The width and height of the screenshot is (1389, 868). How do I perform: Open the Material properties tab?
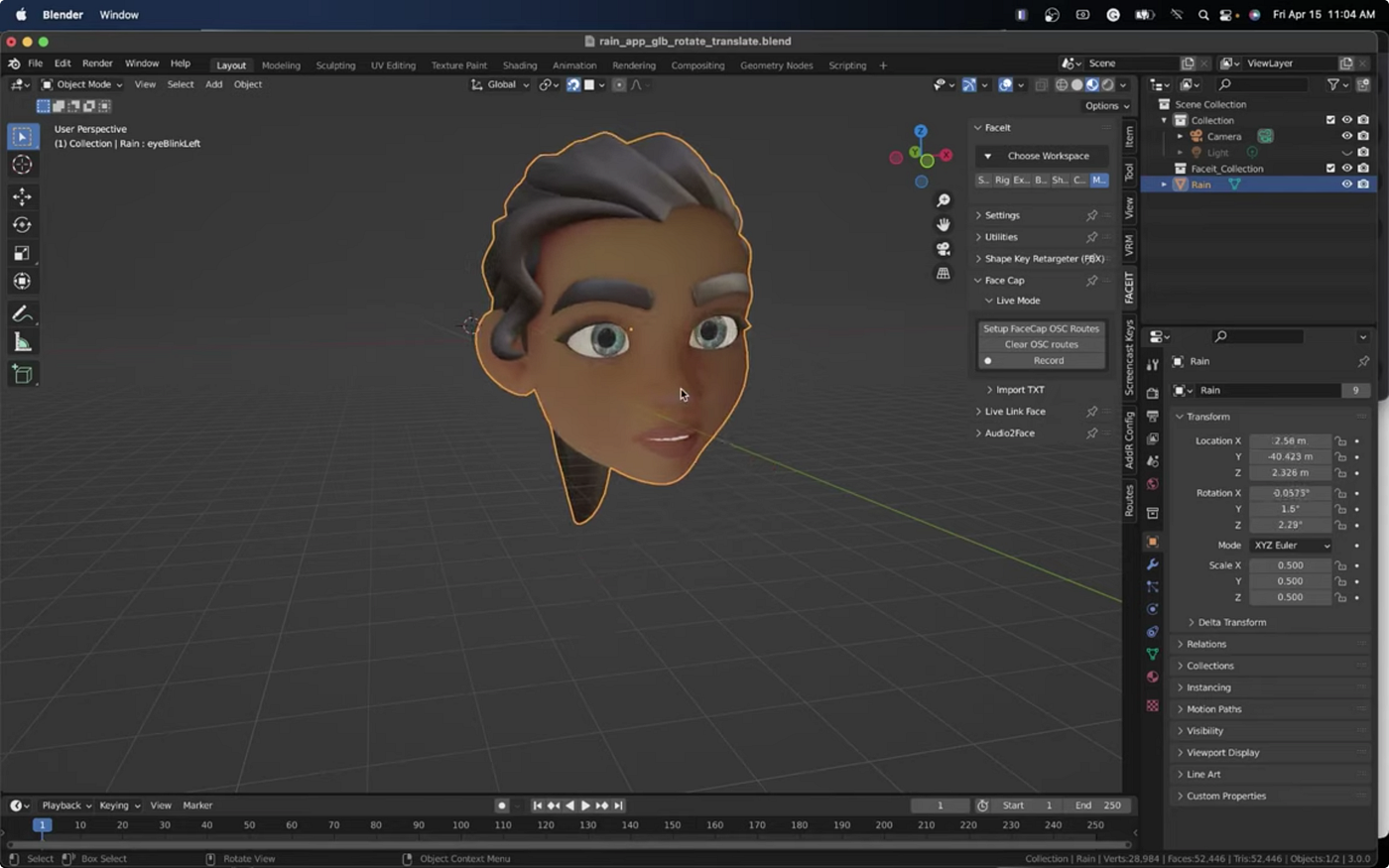1152,678
